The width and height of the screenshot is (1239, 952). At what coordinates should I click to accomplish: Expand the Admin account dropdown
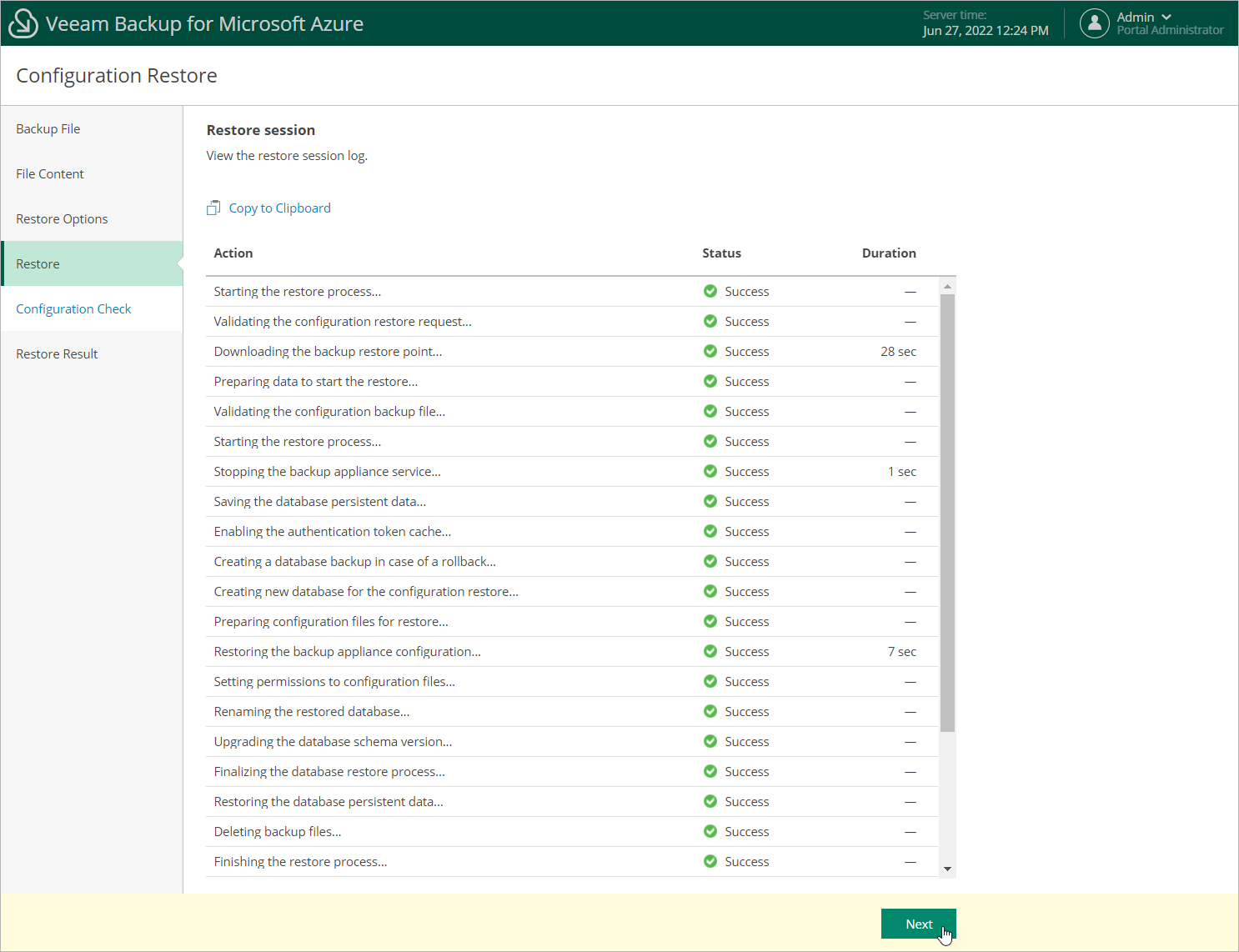click(1166, 18)
